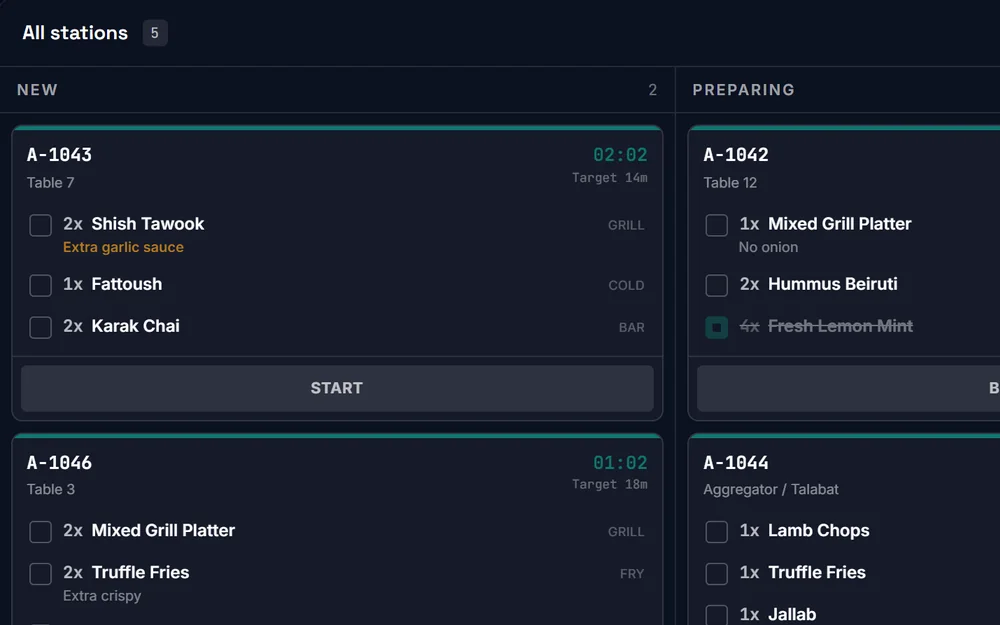Click the 01:02 timer on A-1046
The width and height of the screenshot is (1000, 625).
point(620,462)
